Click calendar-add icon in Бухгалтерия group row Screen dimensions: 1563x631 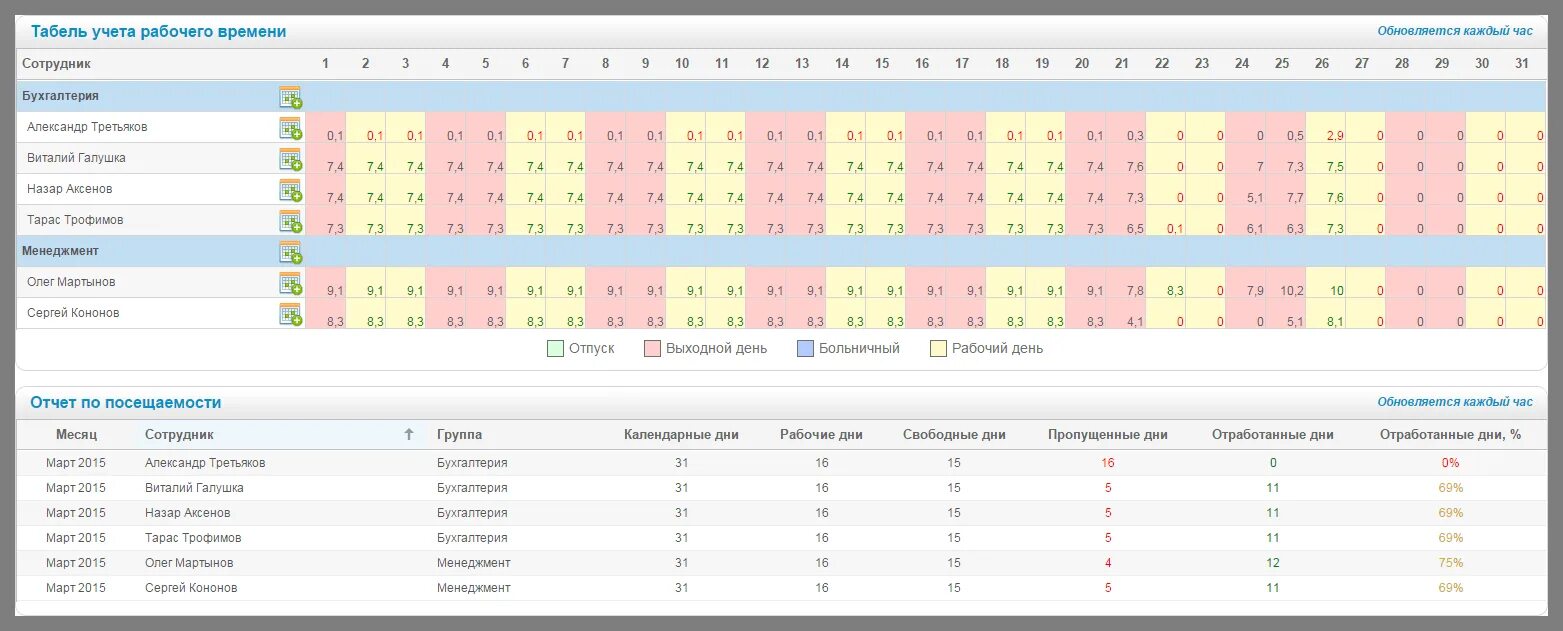click(x=290, y=97)
